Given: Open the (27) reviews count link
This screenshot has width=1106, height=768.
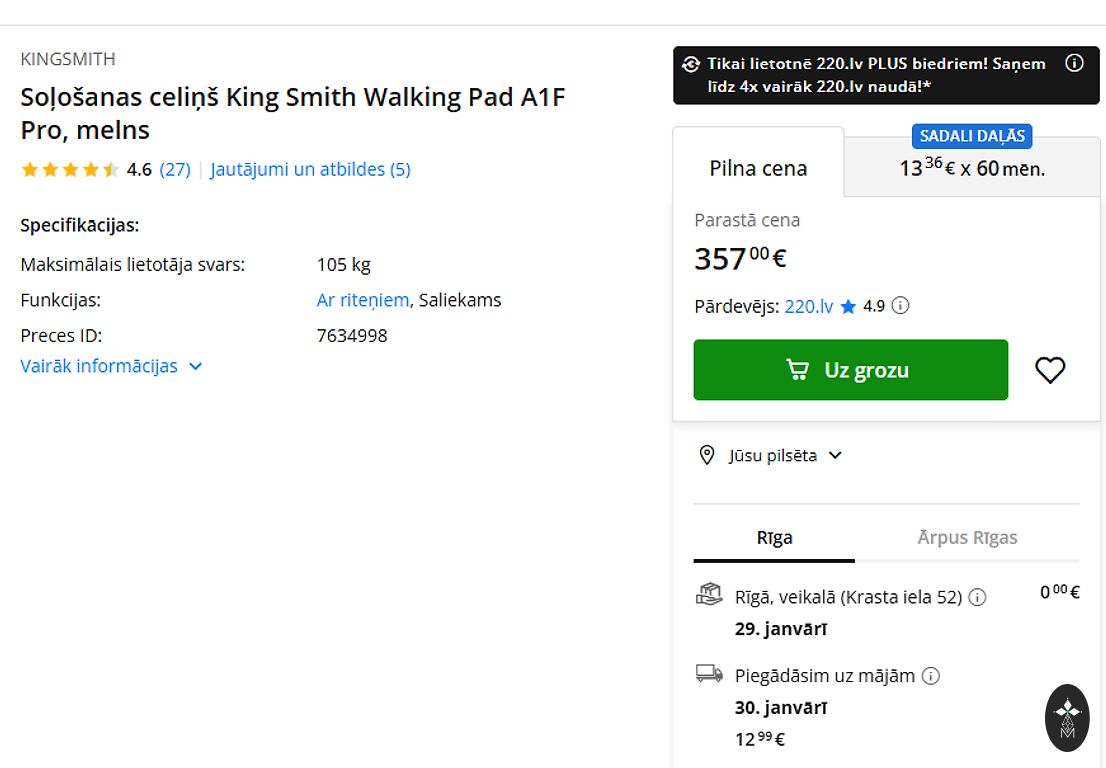Looking at the screenshot, I should (175, 170).
